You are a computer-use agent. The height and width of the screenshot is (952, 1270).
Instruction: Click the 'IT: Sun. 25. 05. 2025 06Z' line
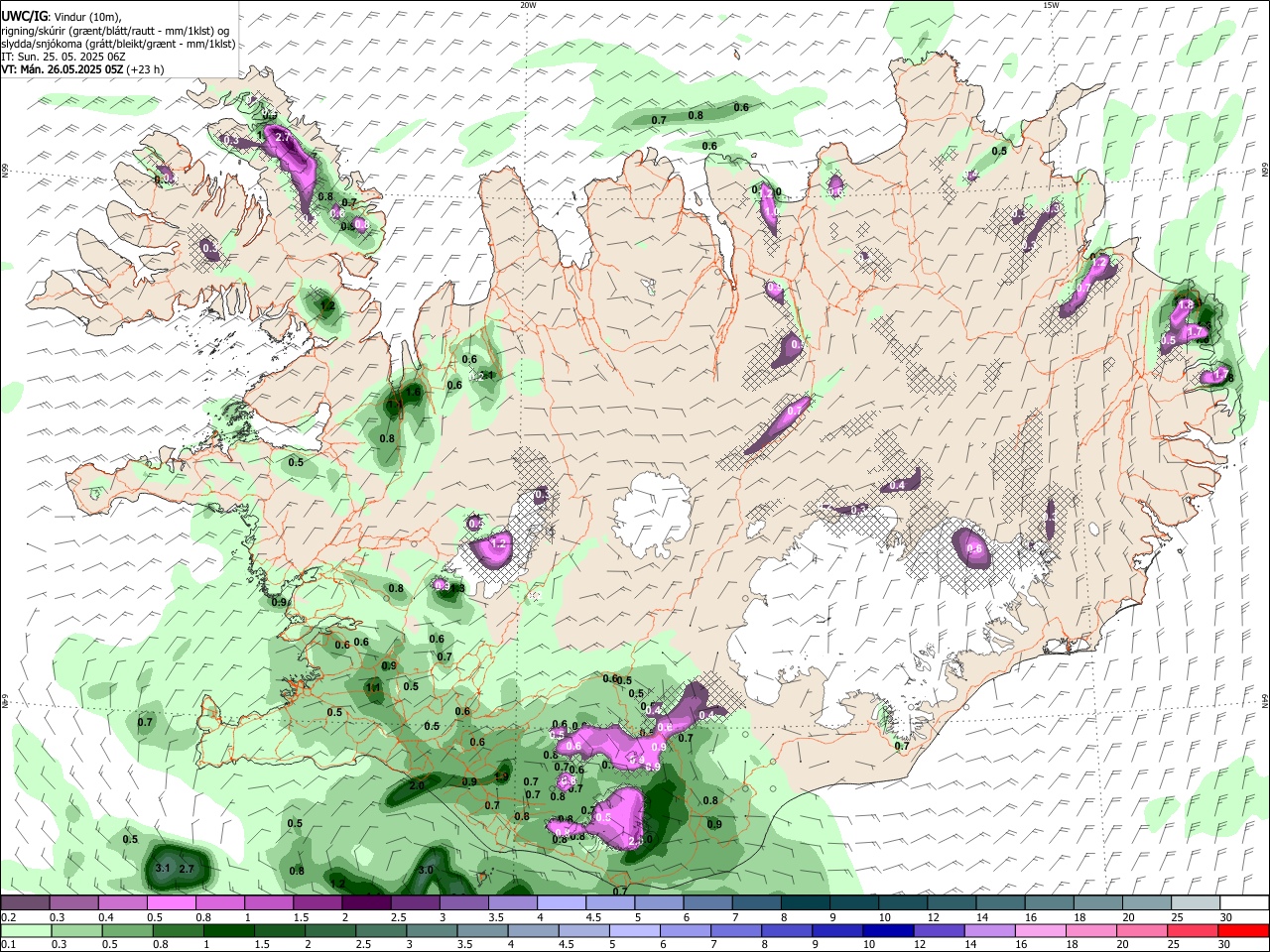[x=63, y=57]
